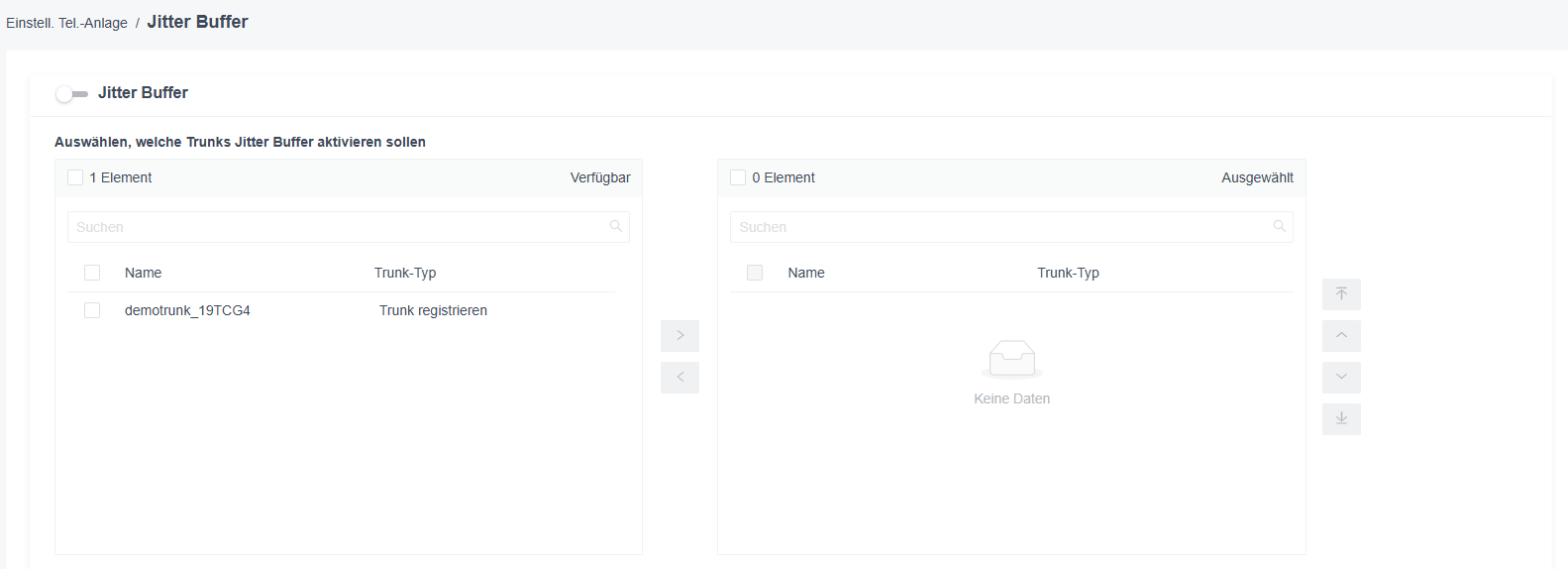
Task: Toggle the Jitter Buffer switch on
Action: pos(71,93)
